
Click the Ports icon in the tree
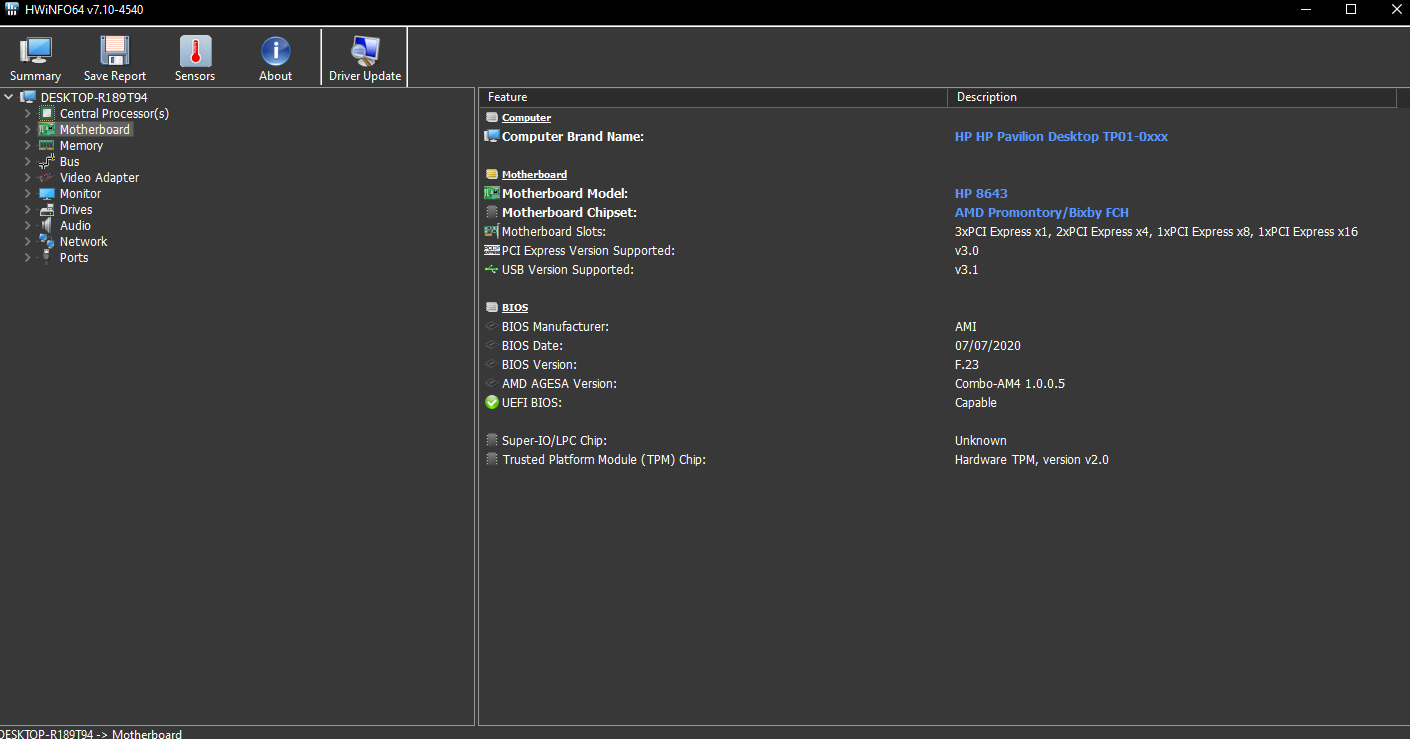coord(47,257)
